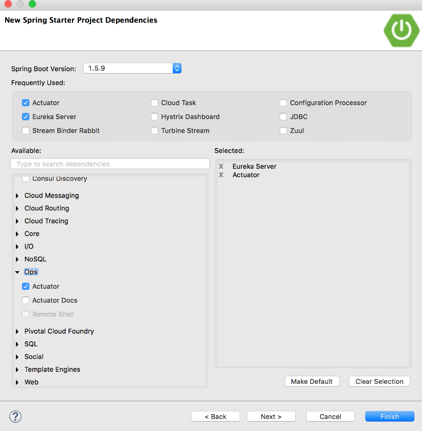Collapse the Ops category
This screenshot has height=431, width=422.
17,272
